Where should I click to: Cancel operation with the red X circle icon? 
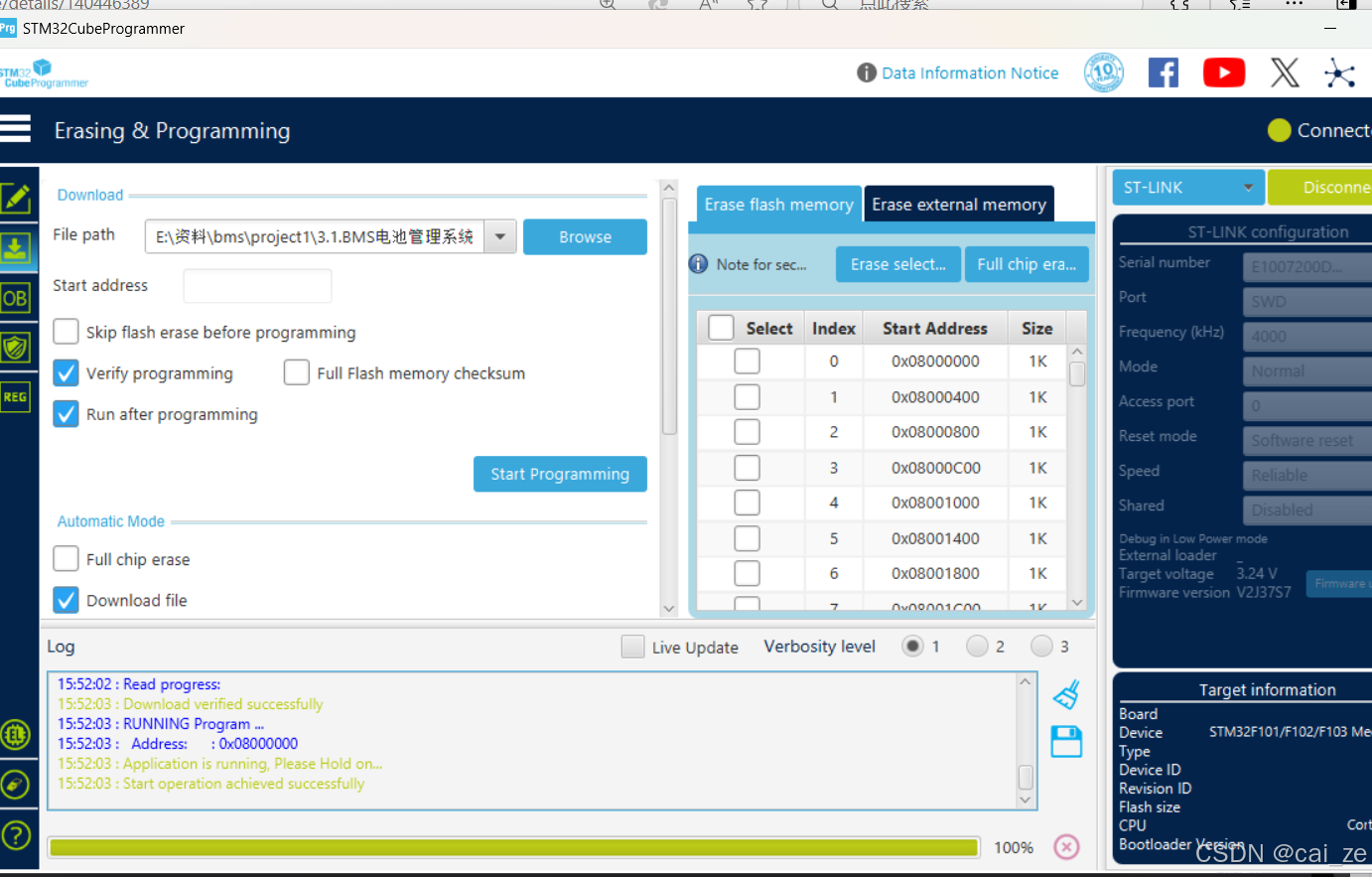coord(1066,846)
